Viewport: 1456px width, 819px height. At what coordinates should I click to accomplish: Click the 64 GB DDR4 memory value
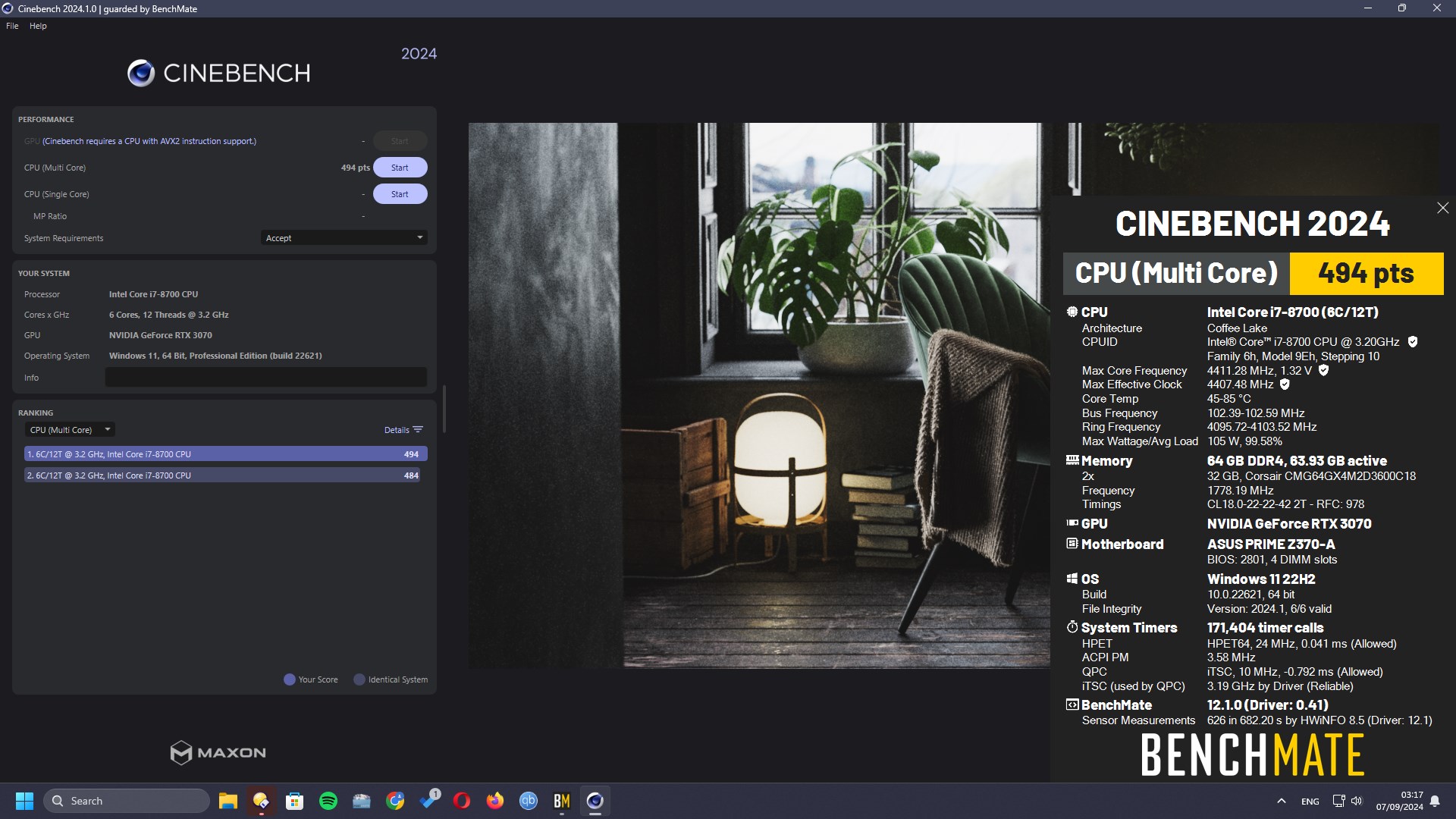tap(1297, 461)
